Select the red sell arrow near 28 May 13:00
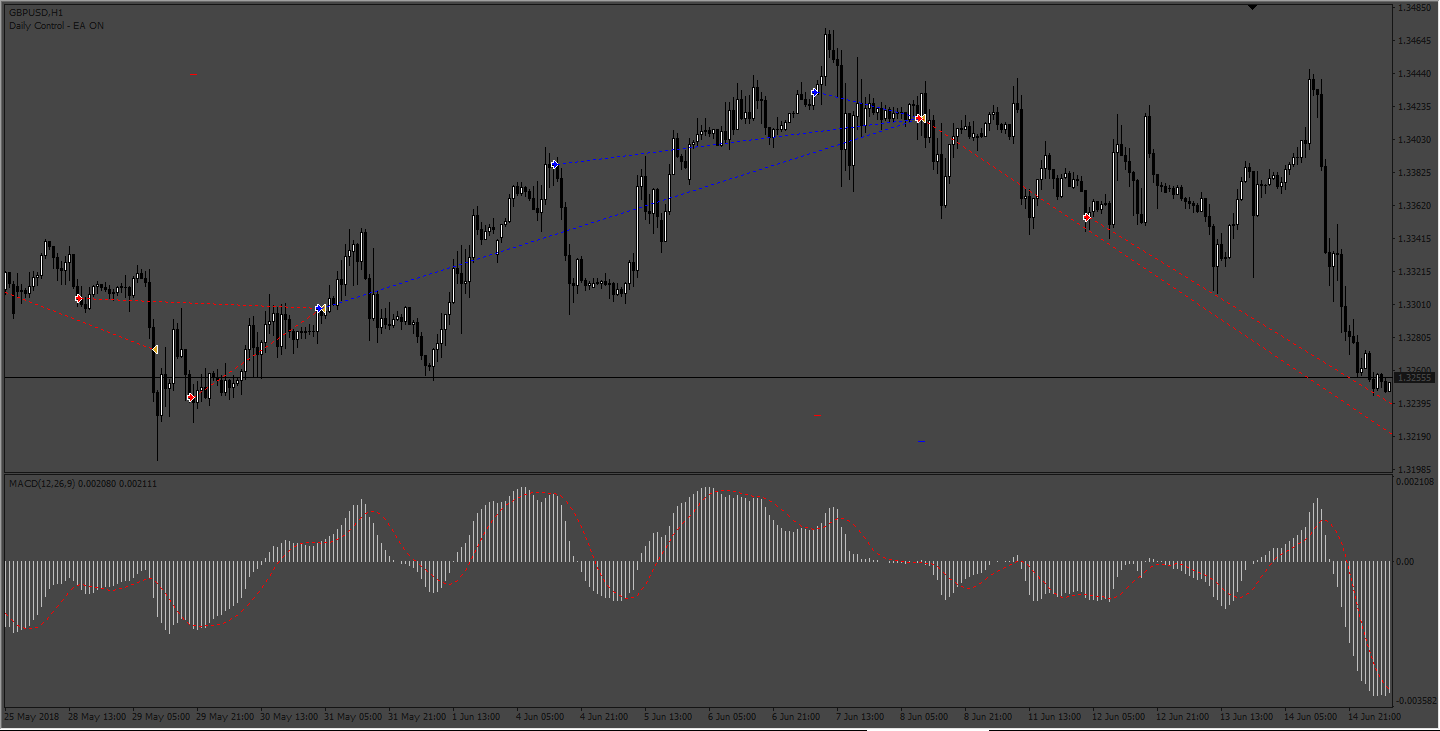 coord(78,298)
